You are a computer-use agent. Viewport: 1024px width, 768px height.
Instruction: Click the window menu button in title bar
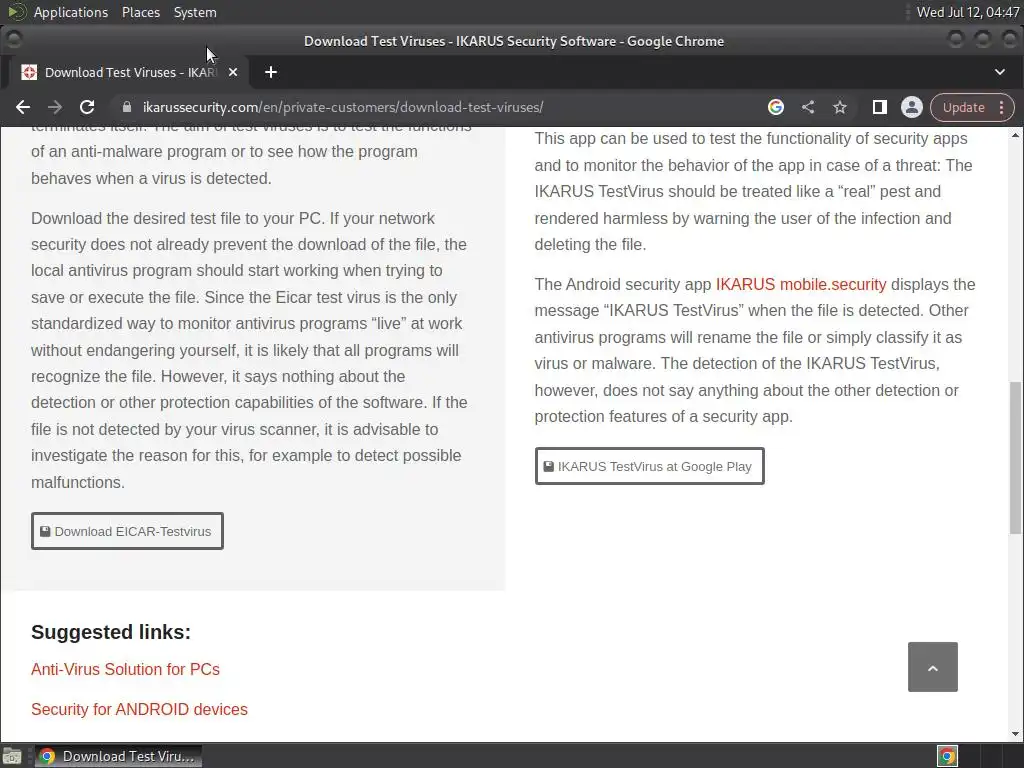pos(13,40)
